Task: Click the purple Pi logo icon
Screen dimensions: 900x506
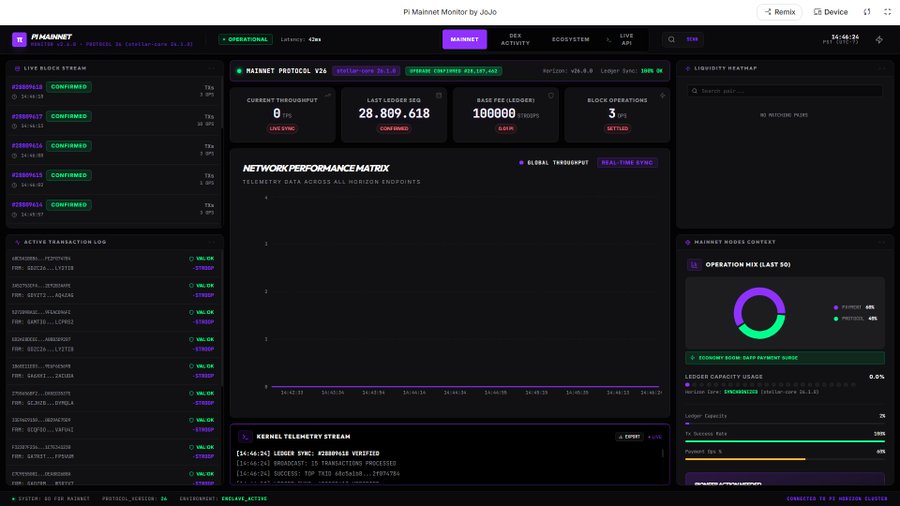Action: pos(19,40)
